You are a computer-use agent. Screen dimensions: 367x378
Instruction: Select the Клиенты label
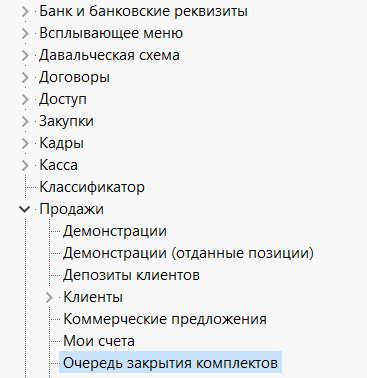coord(93,297)
